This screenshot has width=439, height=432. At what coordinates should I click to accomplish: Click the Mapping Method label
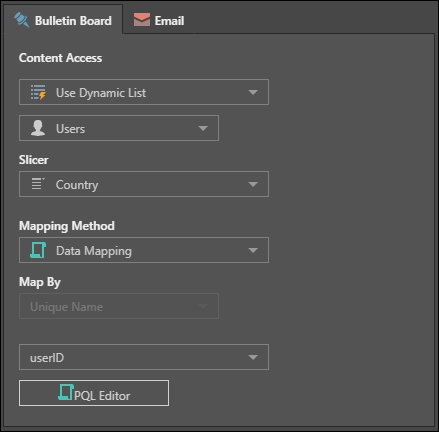click(x=67, y=226)
